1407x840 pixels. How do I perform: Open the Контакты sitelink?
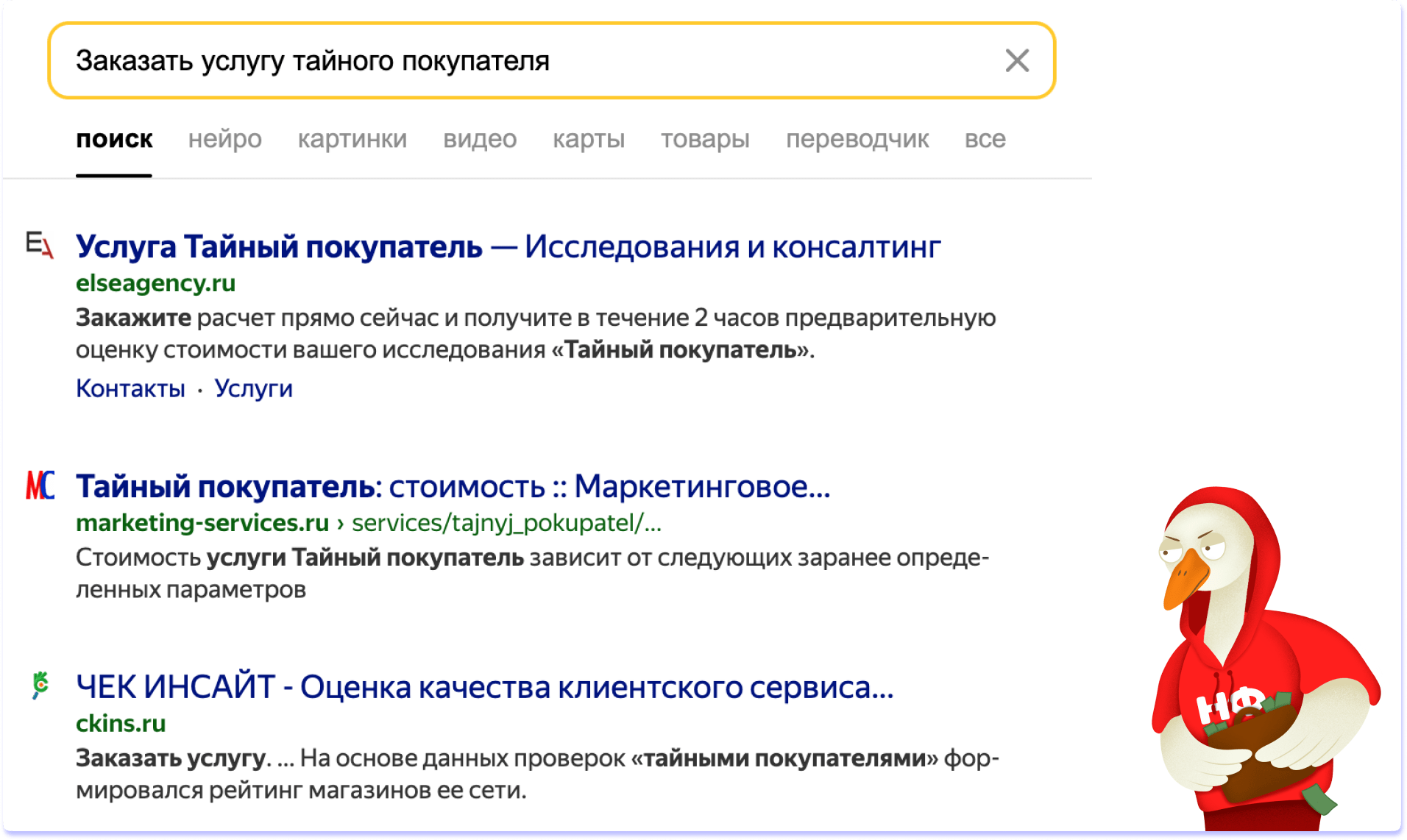pyautogui.click(x=130, y=388)
